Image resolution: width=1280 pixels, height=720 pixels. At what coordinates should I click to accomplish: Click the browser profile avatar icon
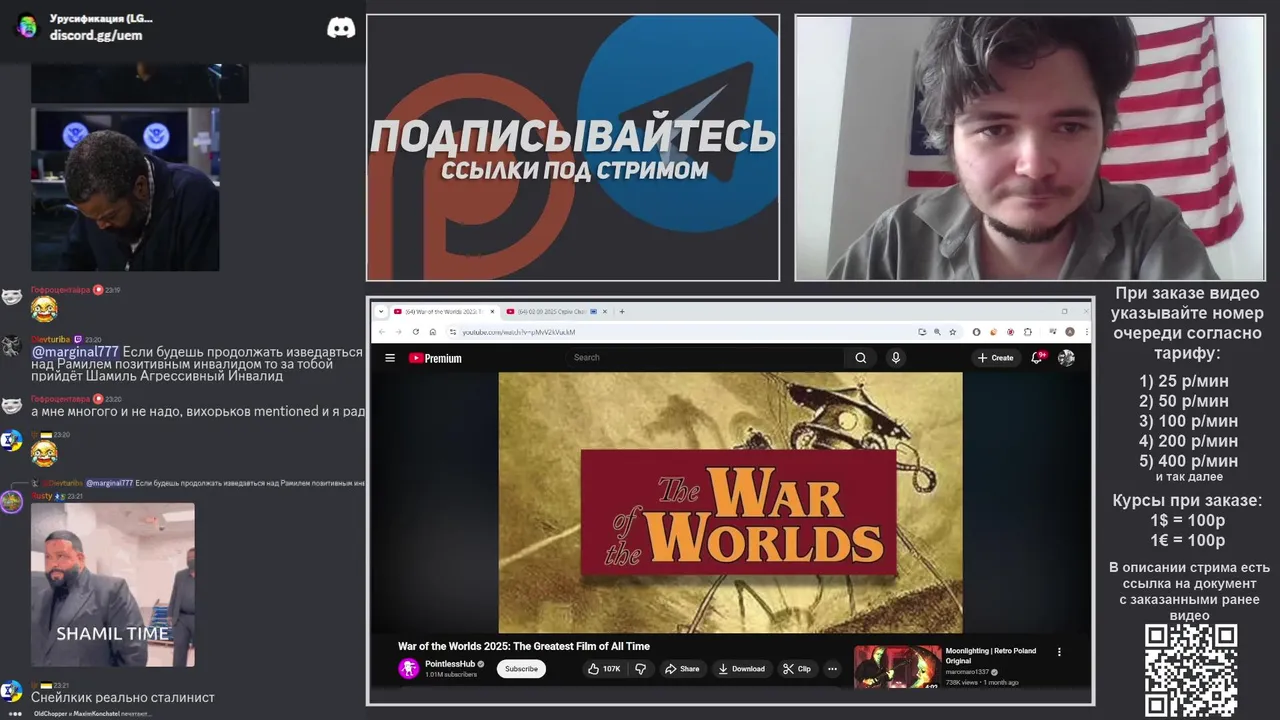[x=1069, y=332]
